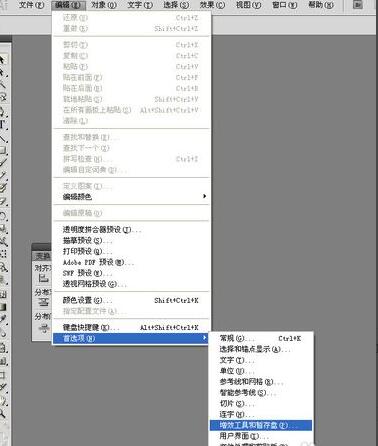
Task: Select the black arrow Selection tool
Action: (x=3, y=60)
